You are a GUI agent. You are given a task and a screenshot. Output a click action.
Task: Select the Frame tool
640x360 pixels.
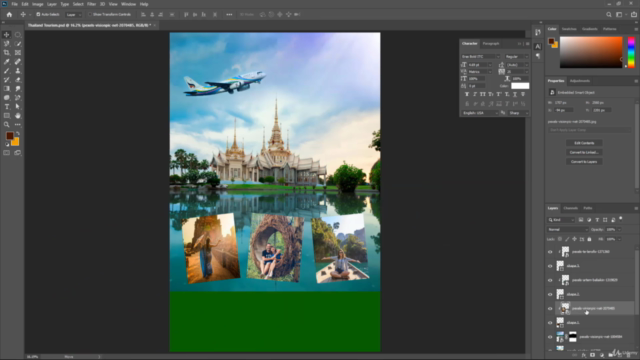click(x=18, y=53)
